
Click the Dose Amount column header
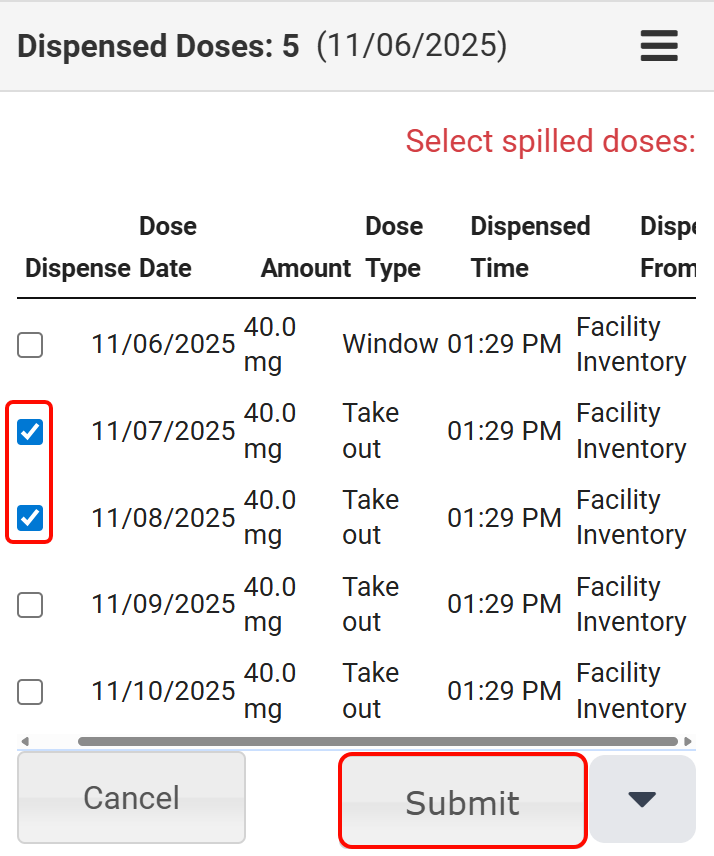[x=306, y=267]
